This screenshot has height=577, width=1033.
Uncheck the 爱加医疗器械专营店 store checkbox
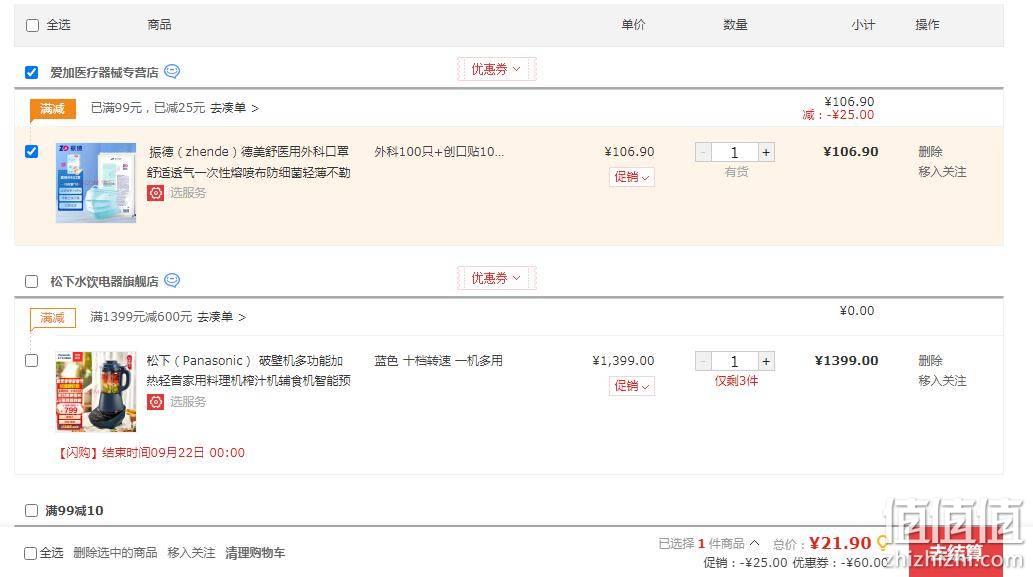tap(32, 72)
